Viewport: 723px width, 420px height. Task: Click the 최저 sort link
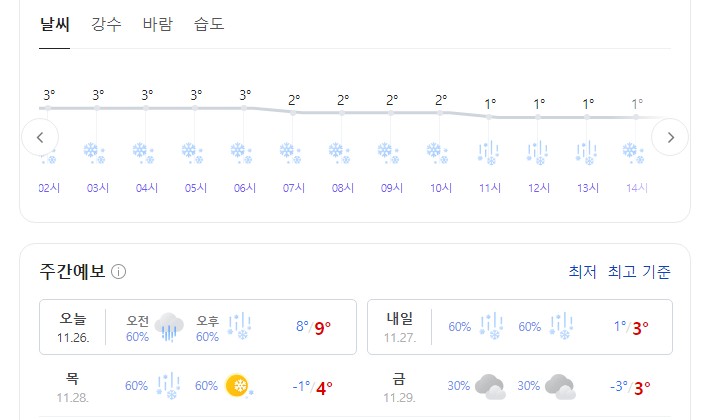tap(582, 272)
